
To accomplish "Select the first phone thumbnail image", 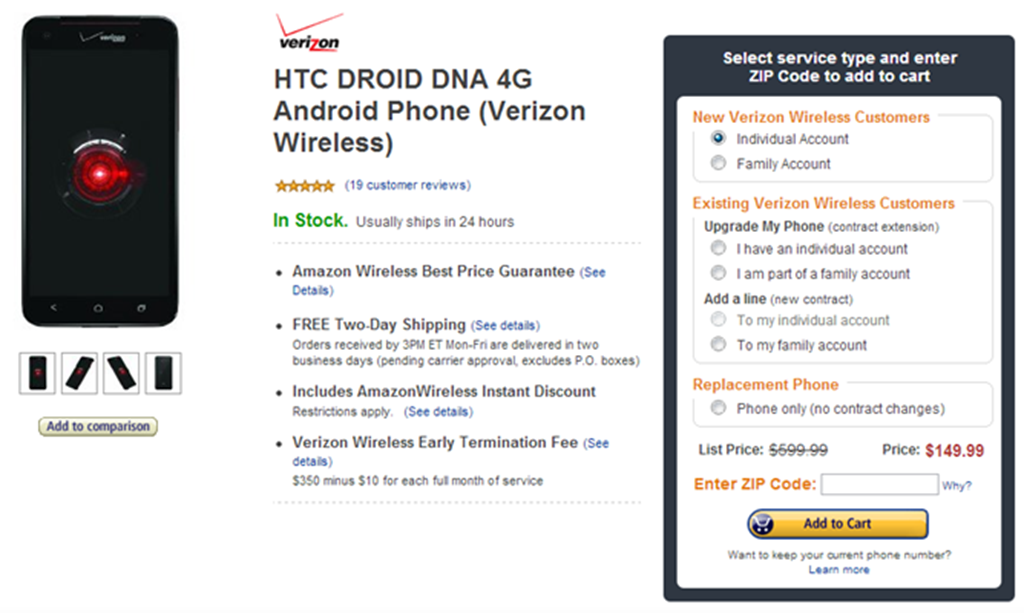I will [39, 373].
